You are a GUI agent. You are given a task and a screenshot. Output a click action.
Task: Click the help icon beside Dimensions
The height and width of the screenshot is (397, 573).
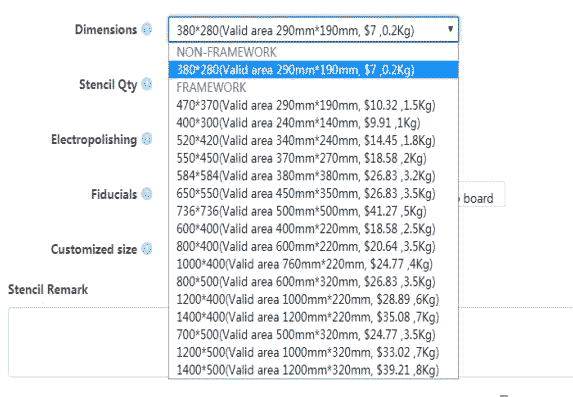click(x=147, y=29)
